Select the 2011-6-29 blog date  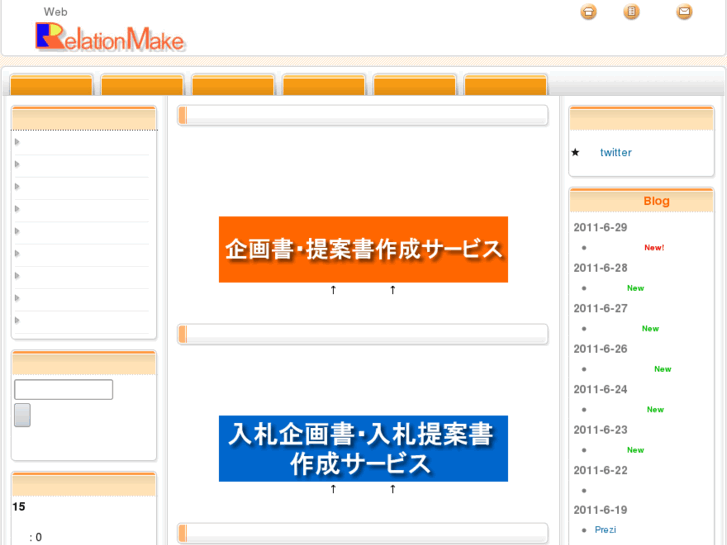tap(600, 227)
